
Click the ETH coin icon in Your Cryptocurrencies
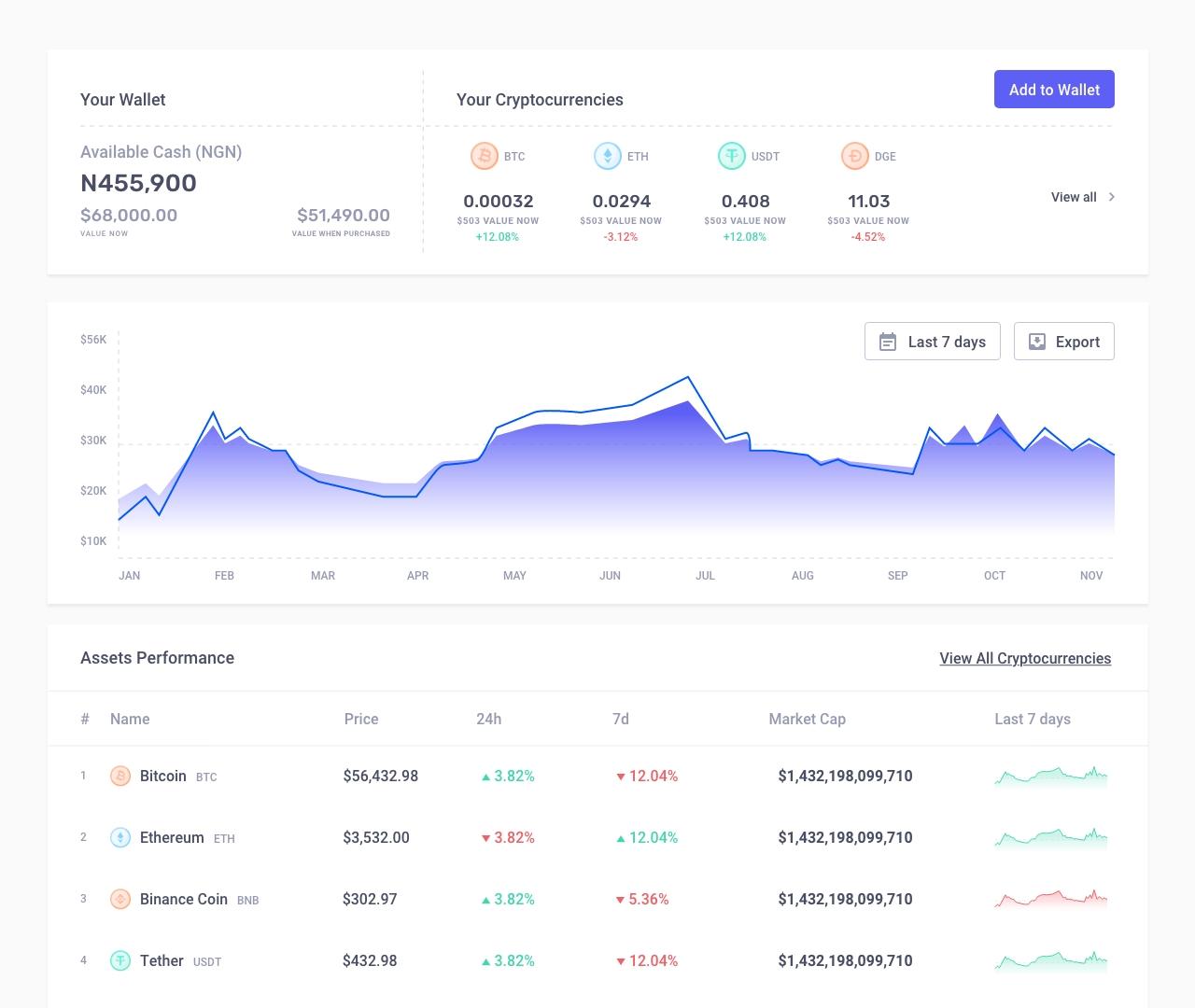click(607, 156)
